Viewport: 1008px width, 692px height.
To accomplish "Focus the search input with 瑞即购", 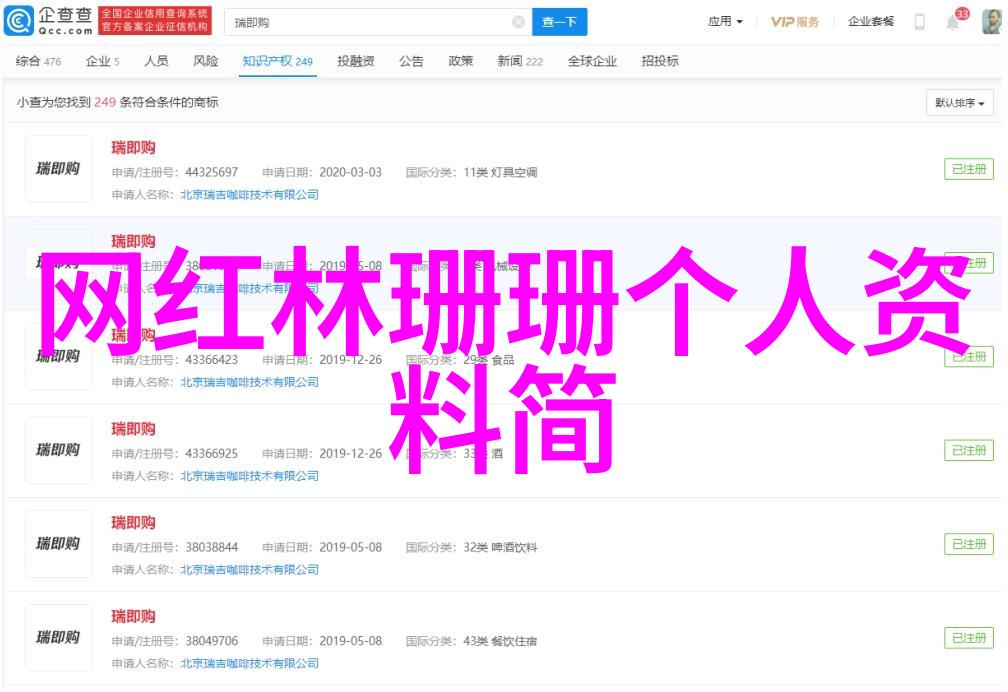I will click(378, 23).
